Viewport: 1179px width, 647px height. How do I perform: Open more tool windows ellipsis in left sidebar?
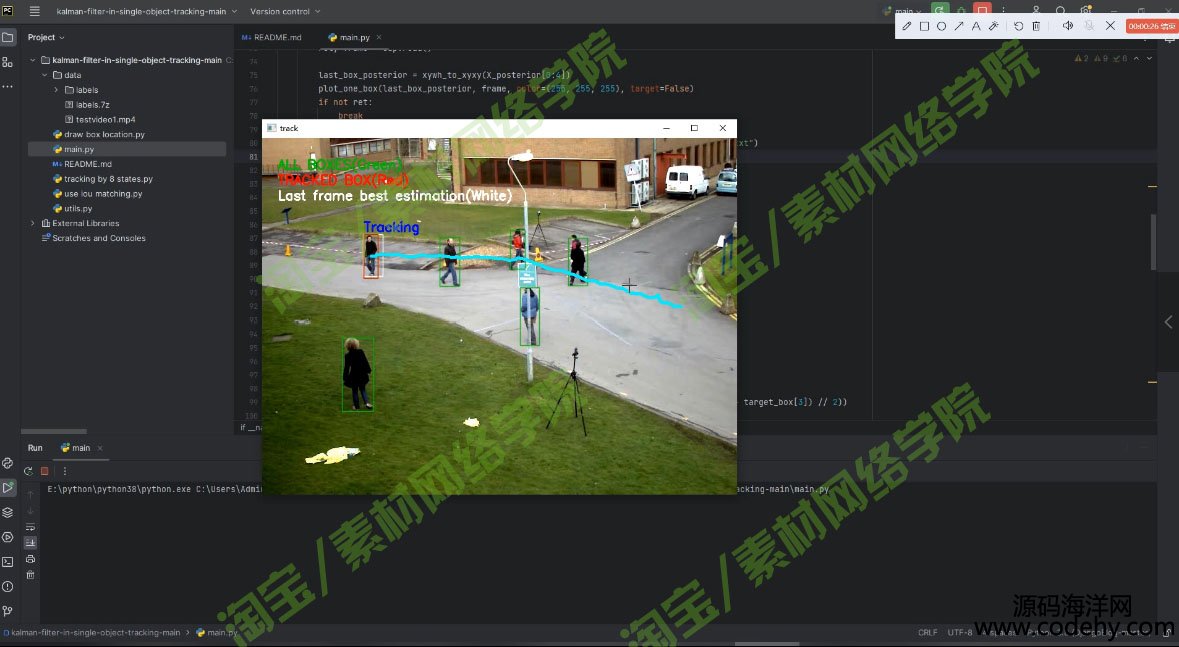(8, 87)
